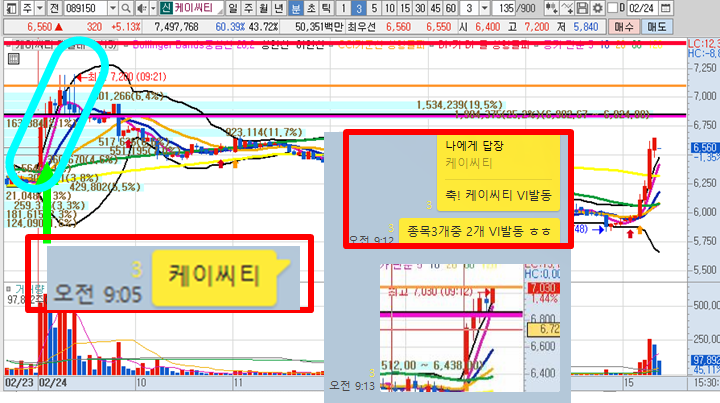Select the 케이씨티 stock name field
Image resolution: width=720 pixels, height=403 pixels.
pos(197,8)
